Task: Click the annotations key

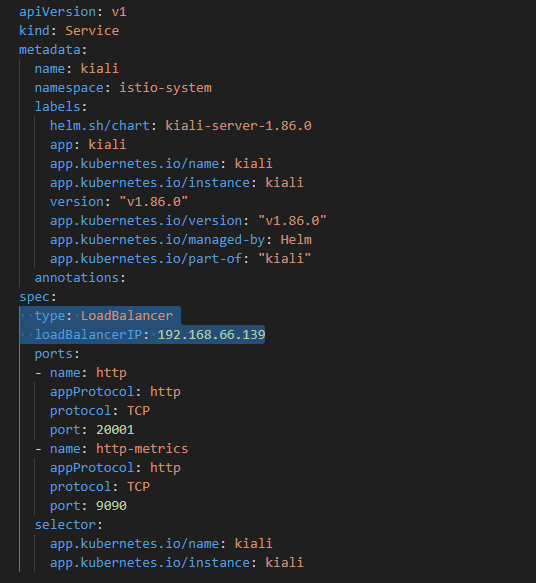Action: point(80,278)
